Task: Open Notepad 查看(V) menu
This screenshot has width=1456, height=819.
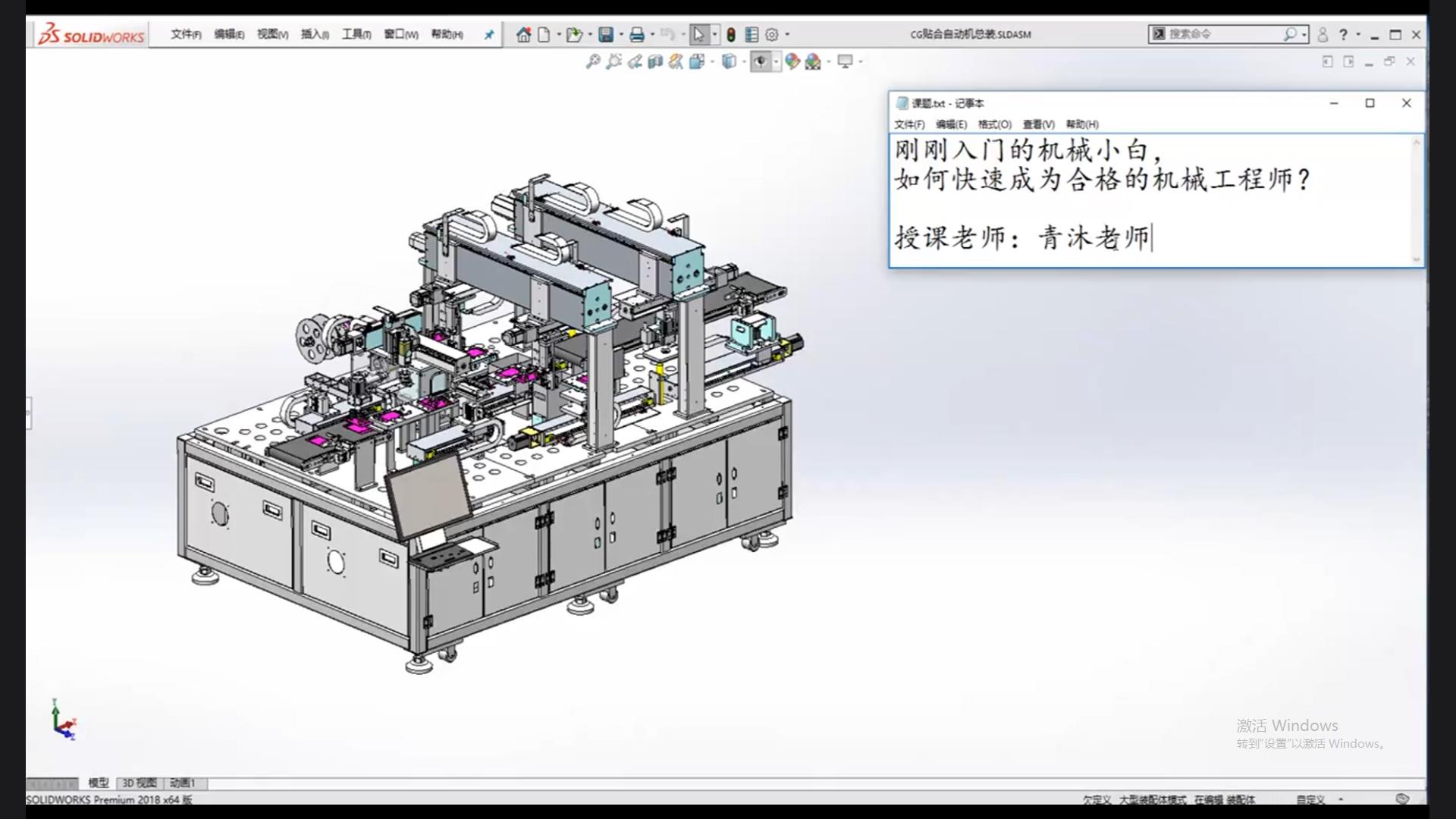Action: tap(1038, 124)
